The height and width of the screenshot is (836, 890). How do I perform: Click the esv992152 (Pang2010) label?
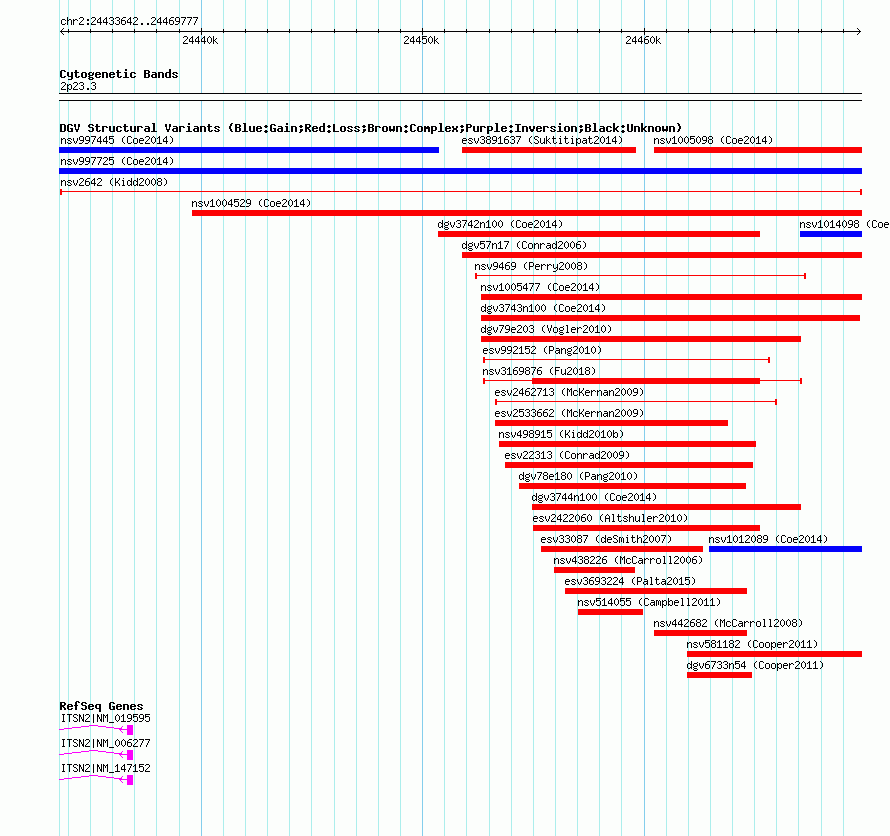coord(542,350)
